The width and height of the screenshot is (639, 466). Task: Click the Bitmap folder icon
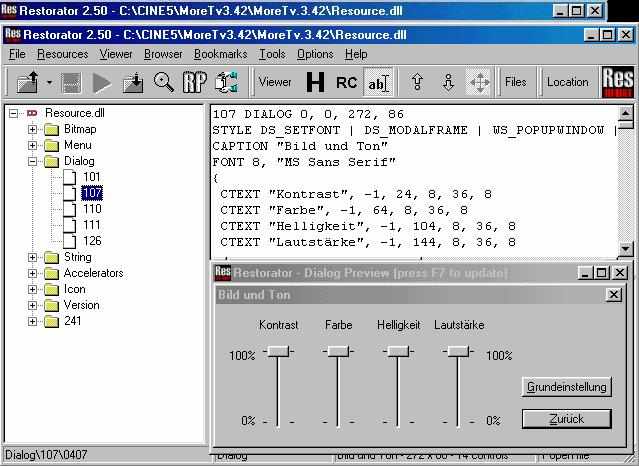point(51,130)
